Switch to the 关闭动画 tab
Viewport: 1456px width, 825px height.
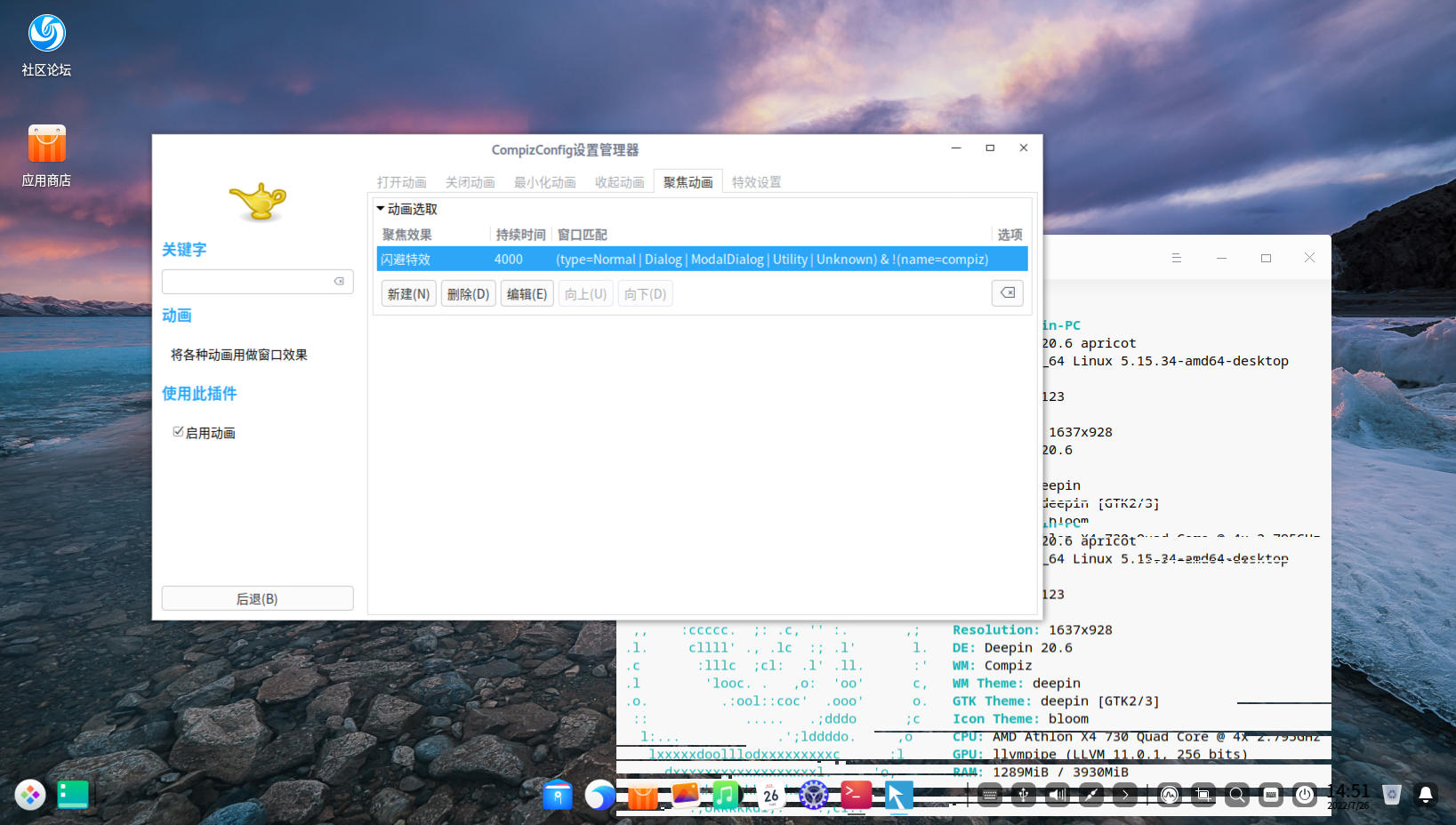[471, 182]
